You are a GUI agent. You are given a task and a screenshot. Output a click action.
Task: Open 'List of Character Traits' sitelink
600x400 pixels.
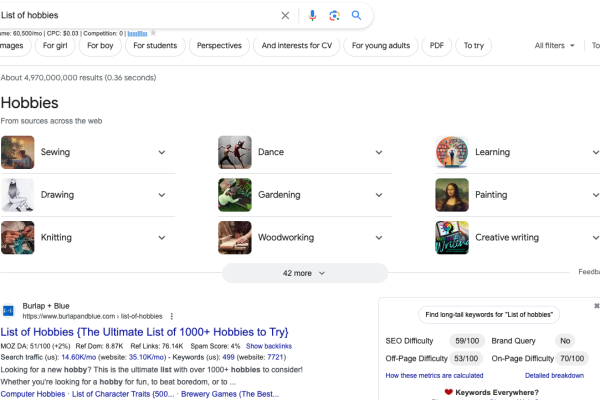(x=123, y=394)
